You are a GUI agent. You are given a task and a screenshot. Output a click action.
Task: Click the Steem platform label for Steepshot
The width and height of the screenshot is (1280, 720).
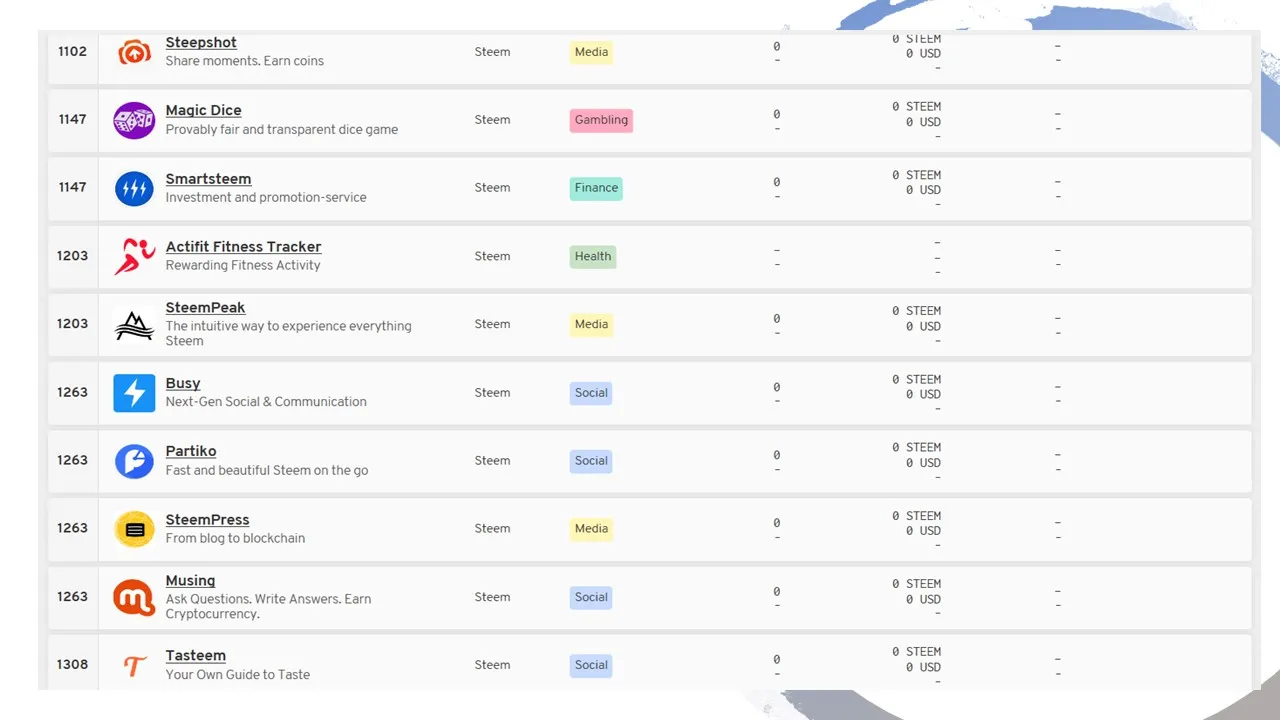(x=492, y=52)
